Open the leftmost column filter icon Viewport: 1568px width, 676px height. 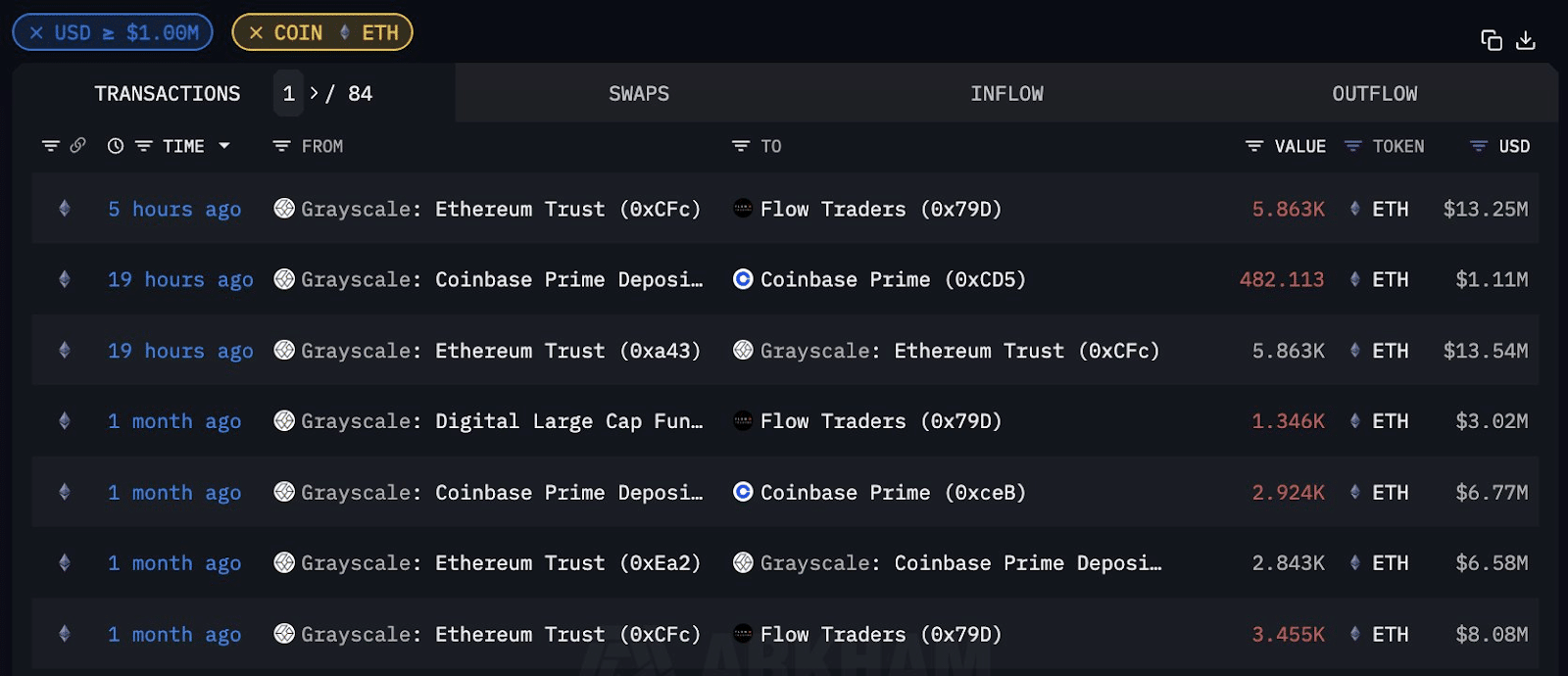(51, 146)
